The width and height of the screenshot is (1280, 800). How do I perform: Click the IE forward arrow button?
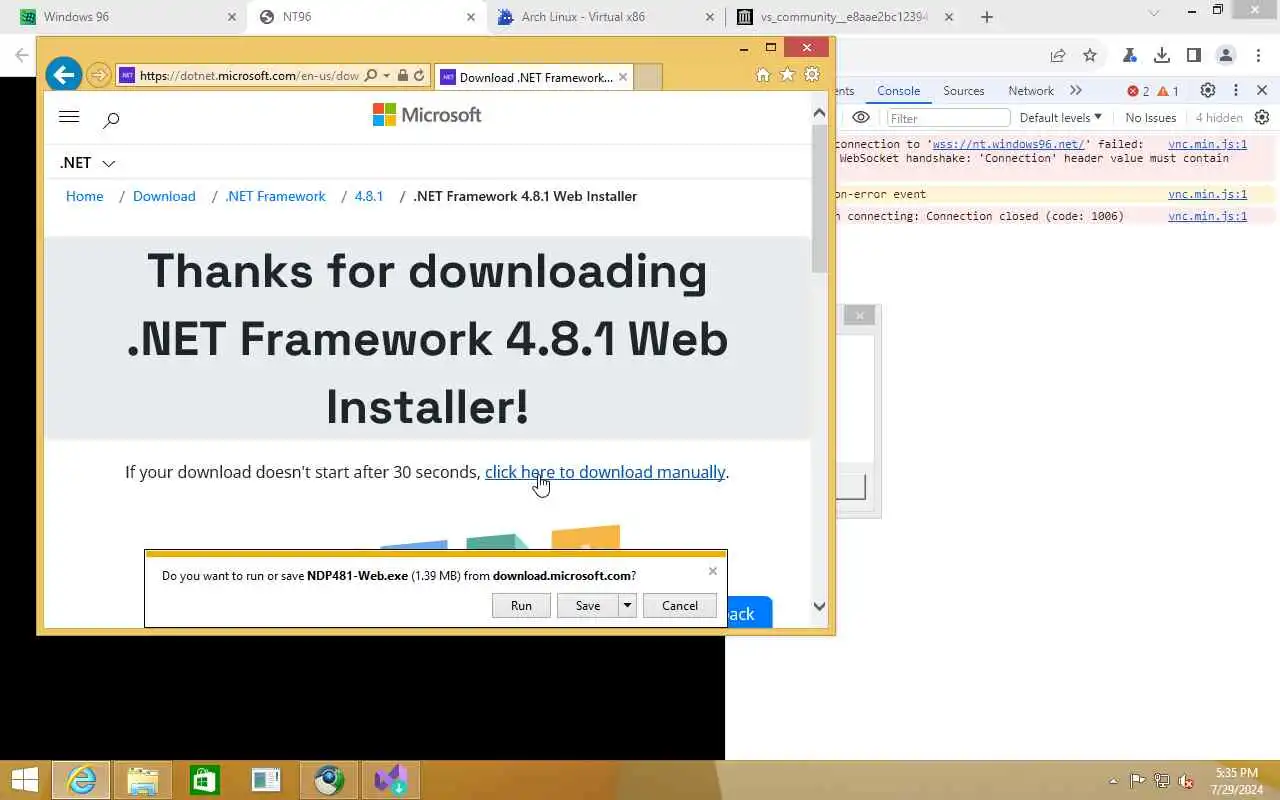tap(98, 75)
